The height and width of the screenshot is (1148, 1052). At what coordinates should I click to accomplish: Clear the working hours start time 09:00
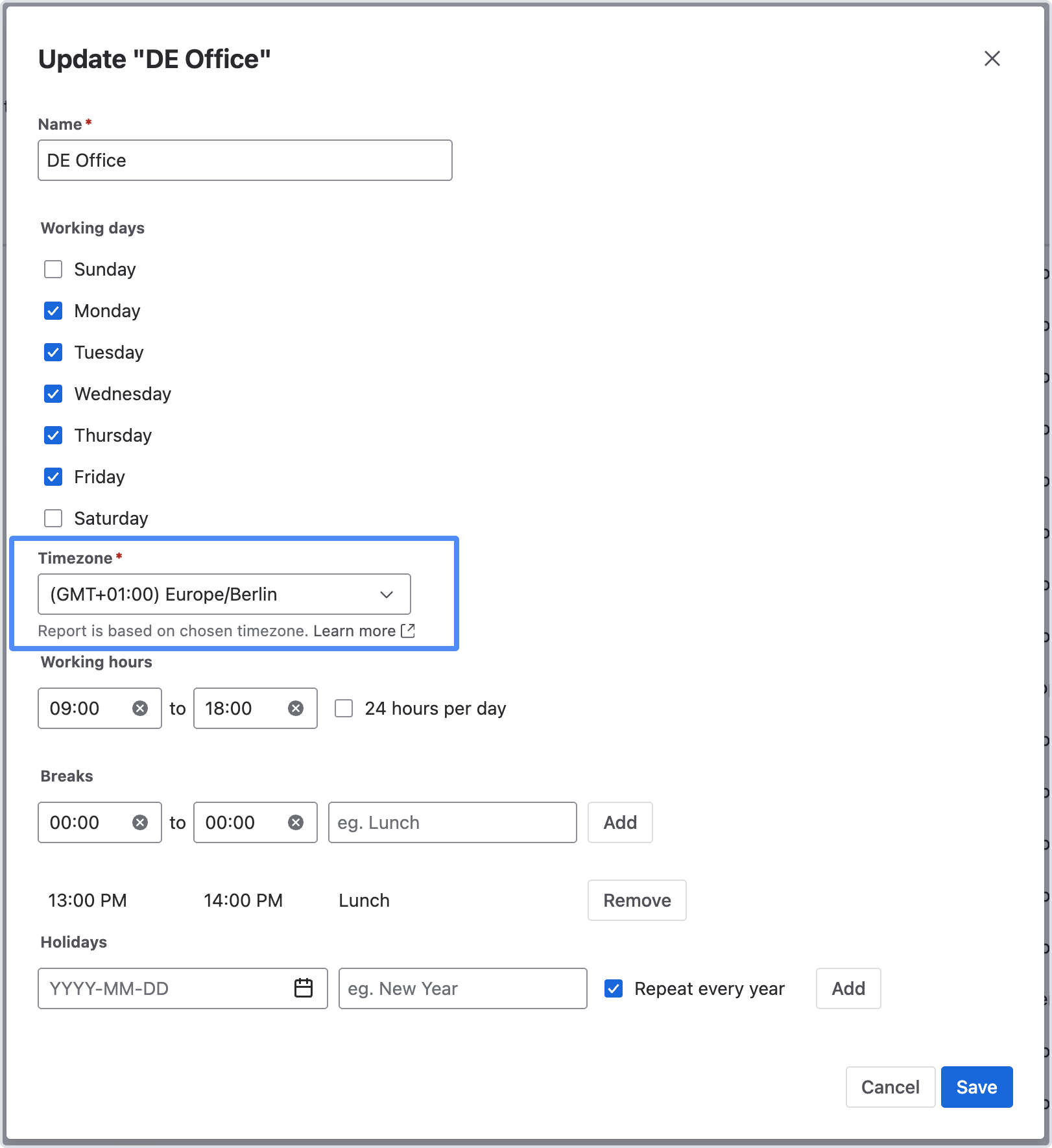139,708
